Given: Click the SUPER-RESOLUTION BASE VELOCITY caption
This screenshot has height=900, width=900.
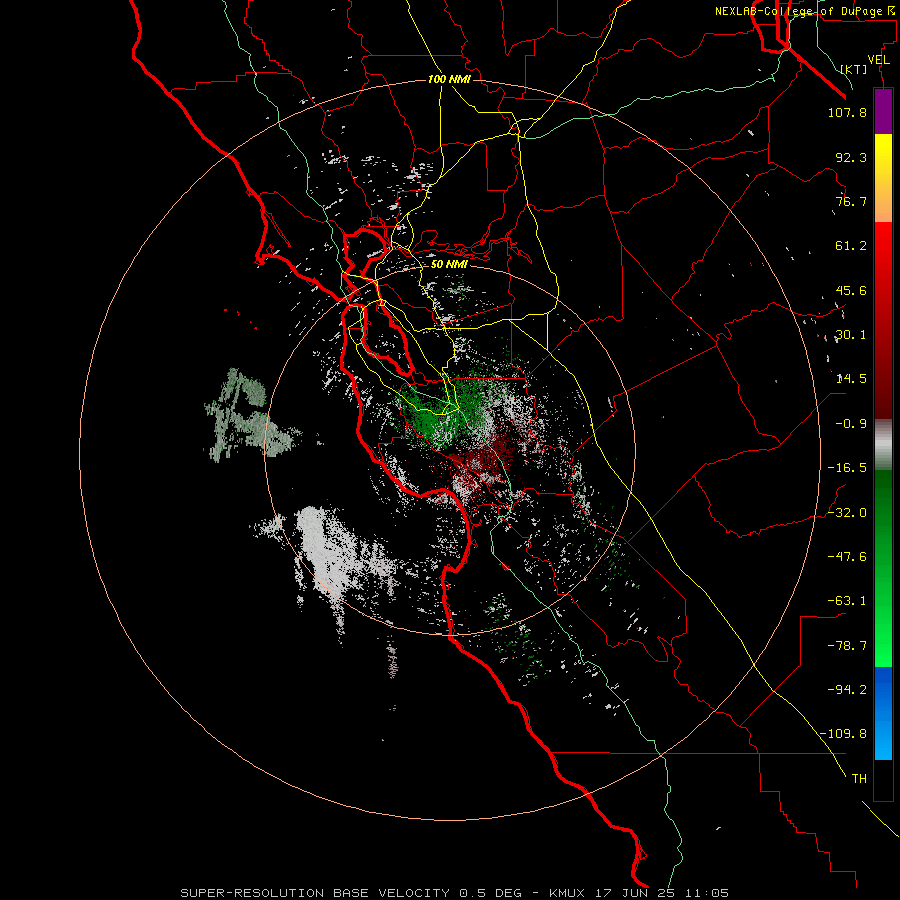Looking at the screenshot, I should (x=315, y=893).
